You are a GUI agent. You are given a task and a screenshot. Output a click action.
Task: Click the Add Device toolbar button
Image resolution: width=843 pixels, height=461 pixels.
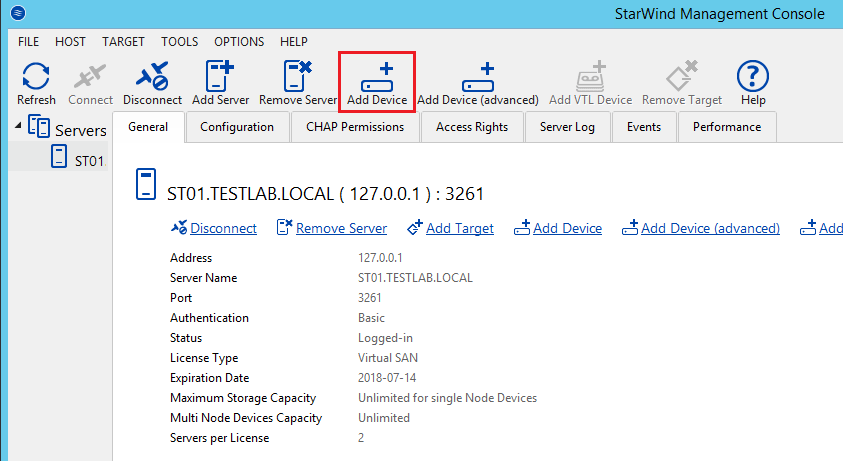377,83
